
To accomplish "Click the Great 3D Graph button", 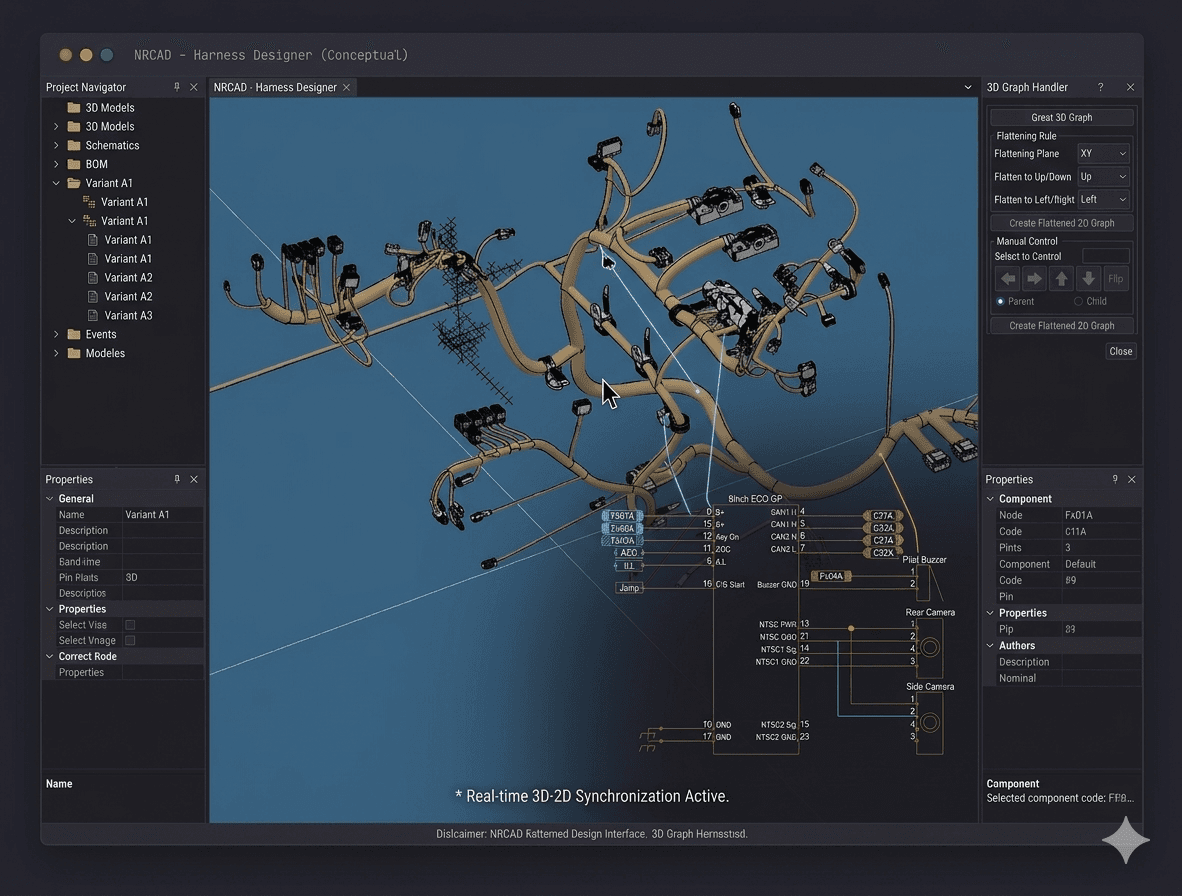I will [1061, 117].
